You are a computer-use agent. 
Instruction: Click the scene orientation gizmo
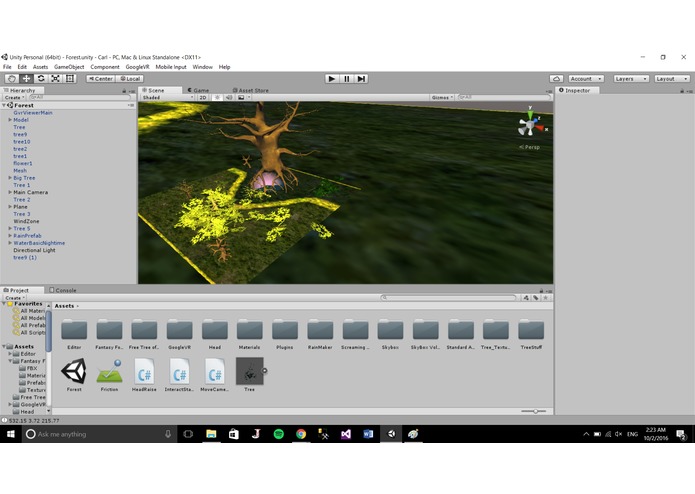531,126
